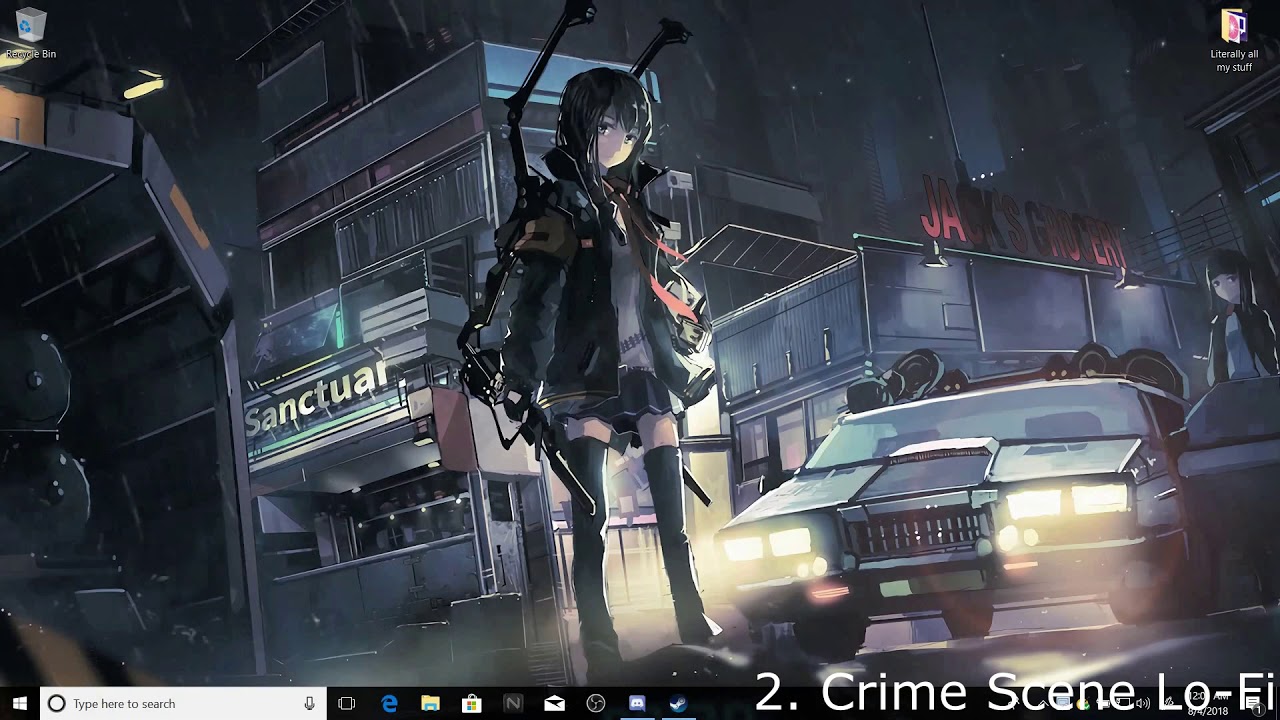Image resolution: width=1280 pixels, height=720 pixels.
Task: Switch to Steam in the taskbar
Action: click(x=678, y=704)
